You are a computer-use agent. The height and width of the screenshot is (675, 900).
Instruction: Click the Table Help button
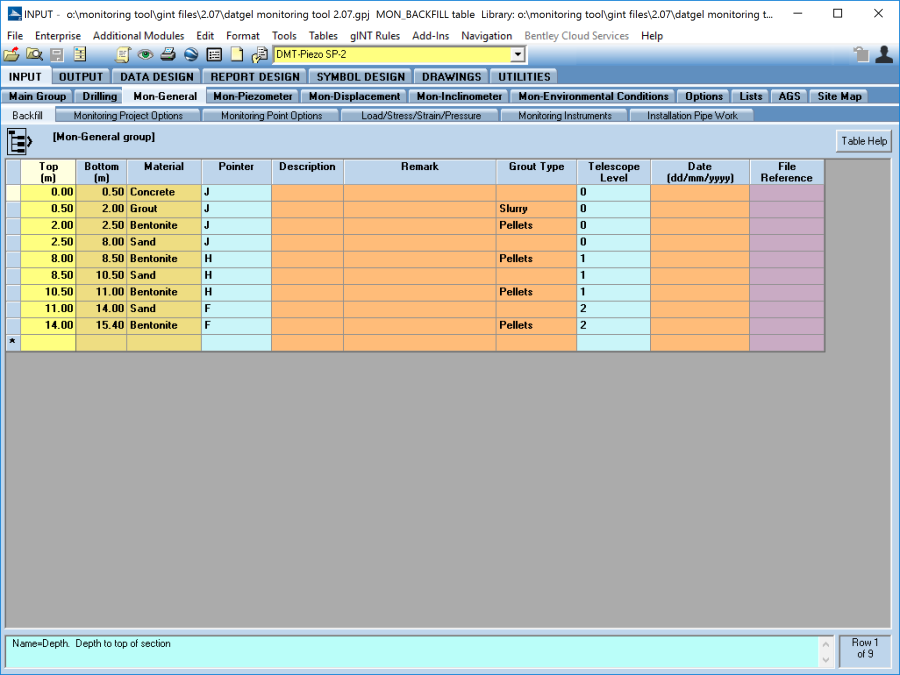click(x=863, y=141)
